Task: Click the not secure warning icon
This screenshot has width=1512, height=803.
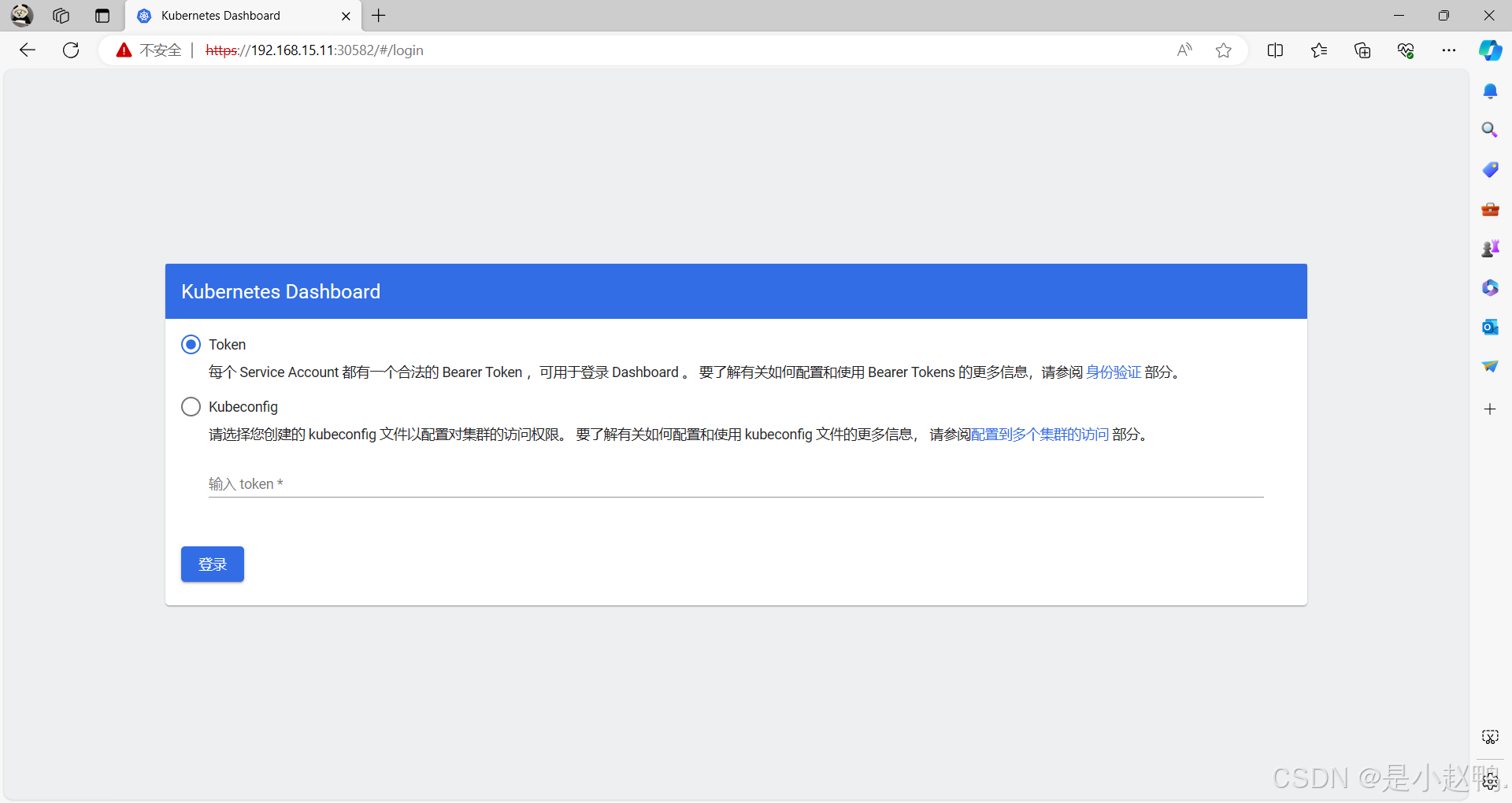Action: point(124,50)
